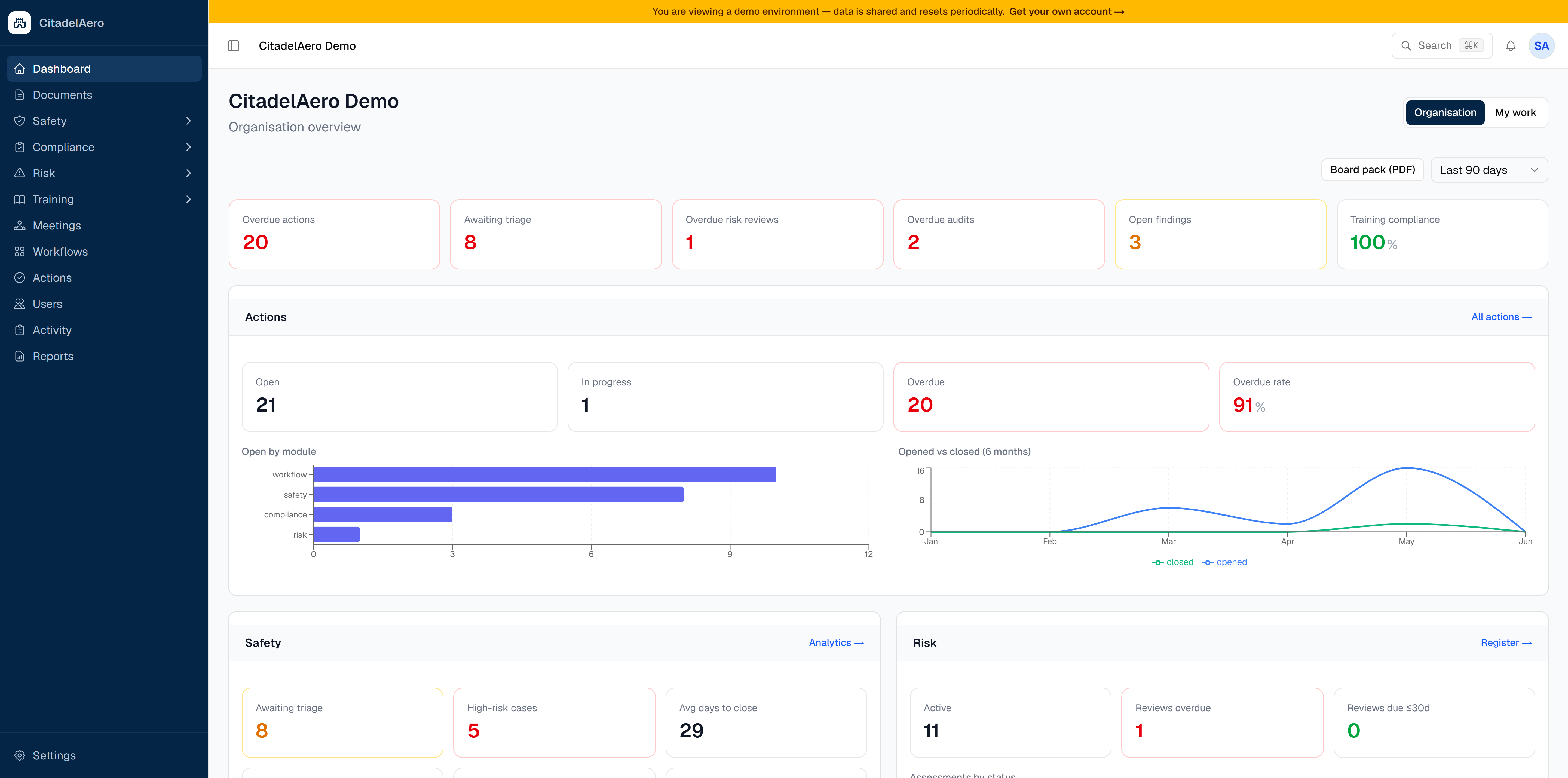
Task: Click the Compliance clipboard icon
Action: tap(20, 147)
